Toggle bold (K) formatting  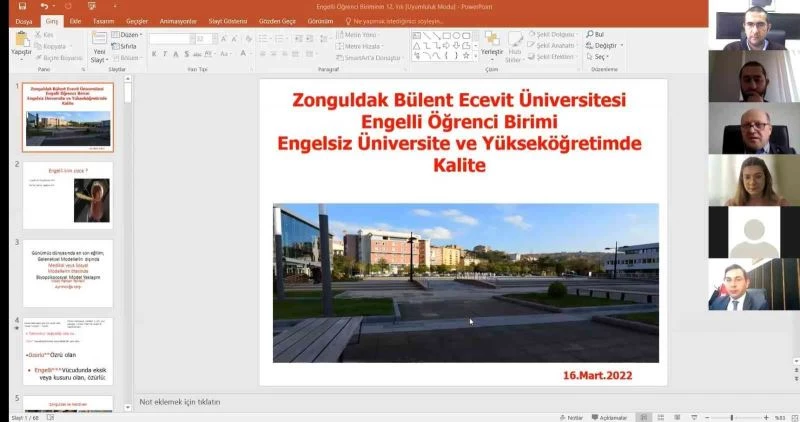coord(154,54)
